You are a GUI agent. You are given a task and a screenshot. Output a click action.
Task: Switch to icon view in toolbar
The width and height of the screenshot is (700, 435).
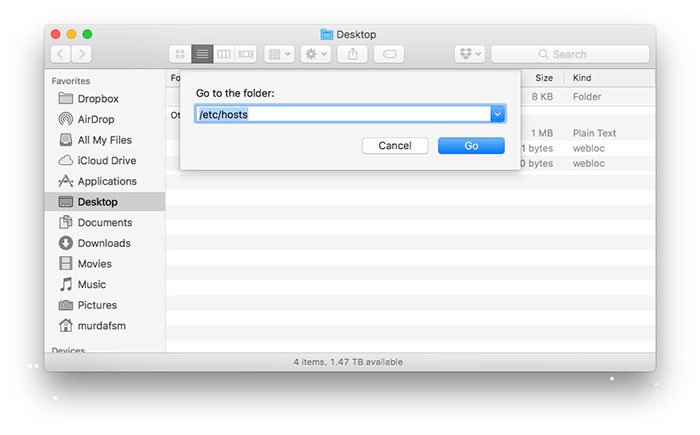click(180, 54)
